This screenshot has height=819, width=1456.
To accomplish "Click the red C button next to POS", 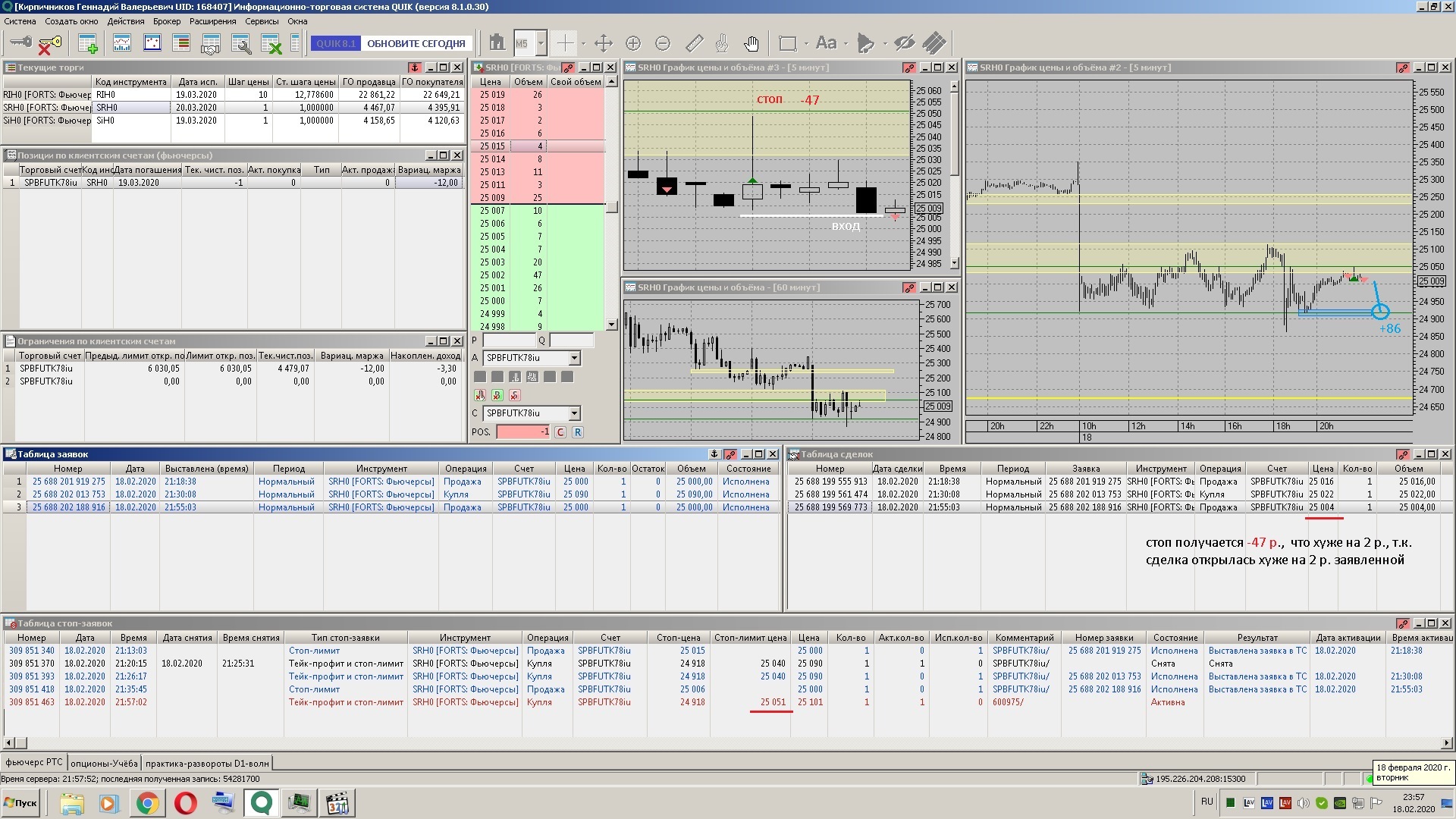I will point(560,432).
